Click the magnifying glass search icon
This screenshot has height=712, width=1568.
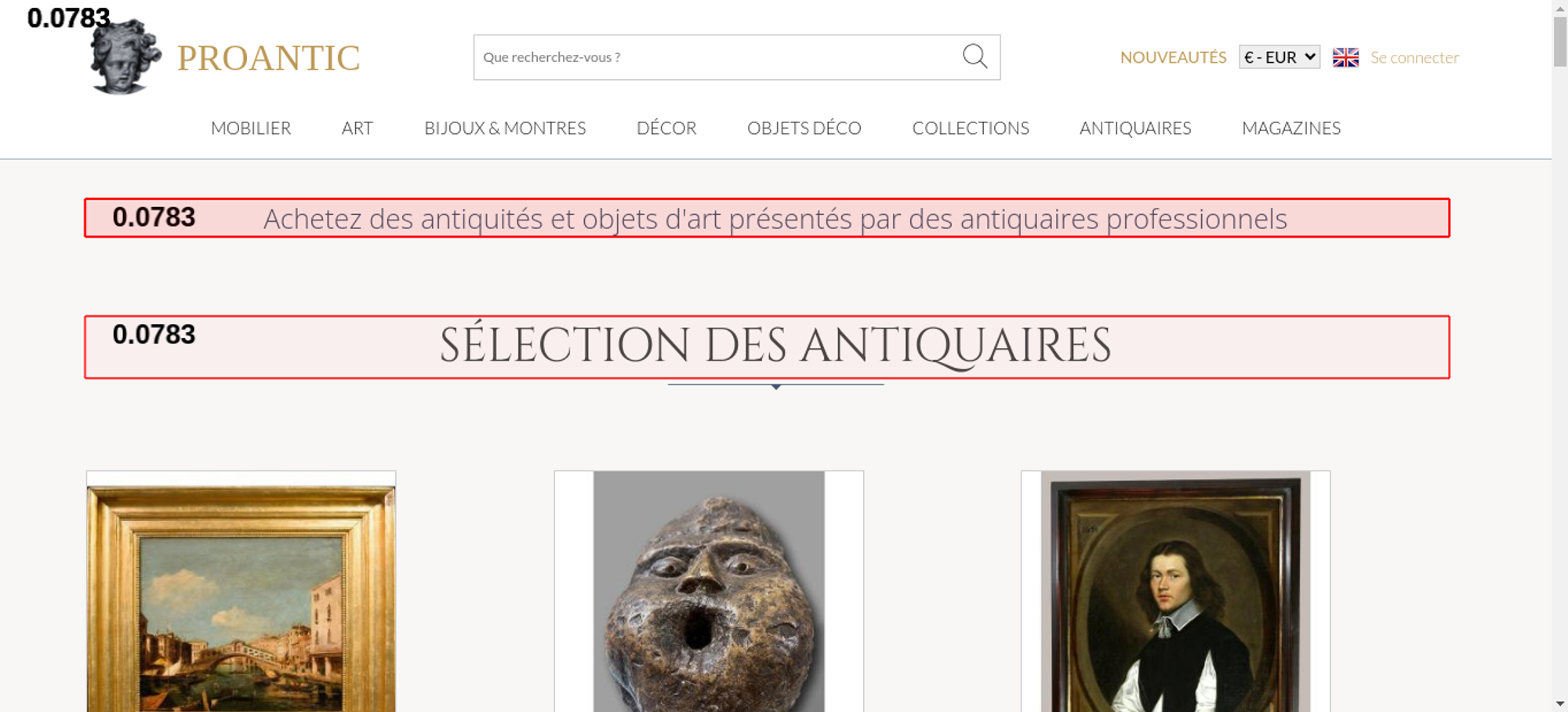(975, 56)
